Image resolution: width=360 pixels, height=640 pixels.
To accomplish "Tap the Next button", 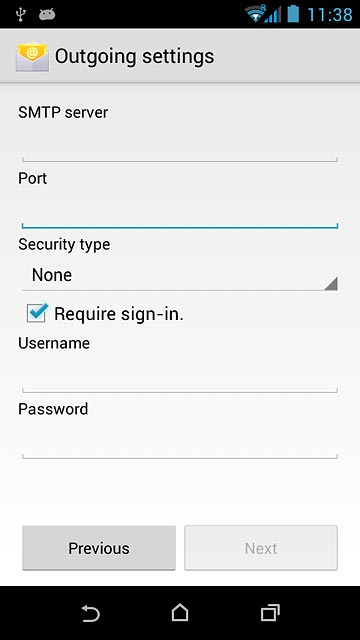I will pos(261,548).
